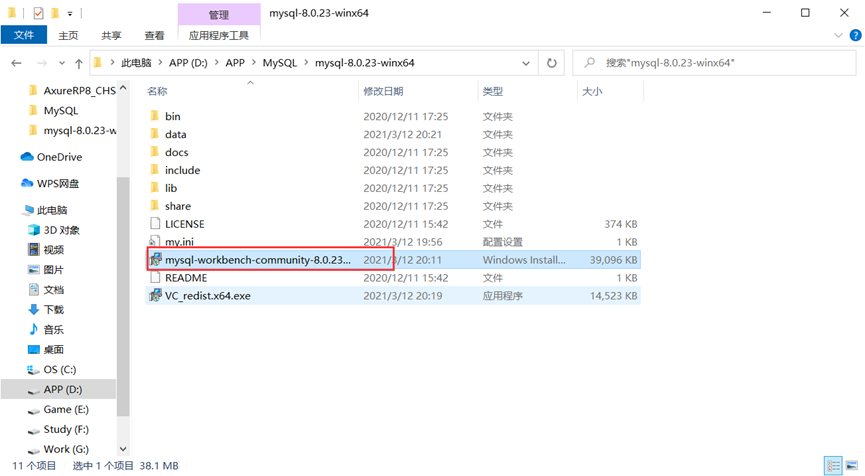Viewport: 865px width, 476px height.
Task: Switch to details view layout icon
Action: (832, 465)
